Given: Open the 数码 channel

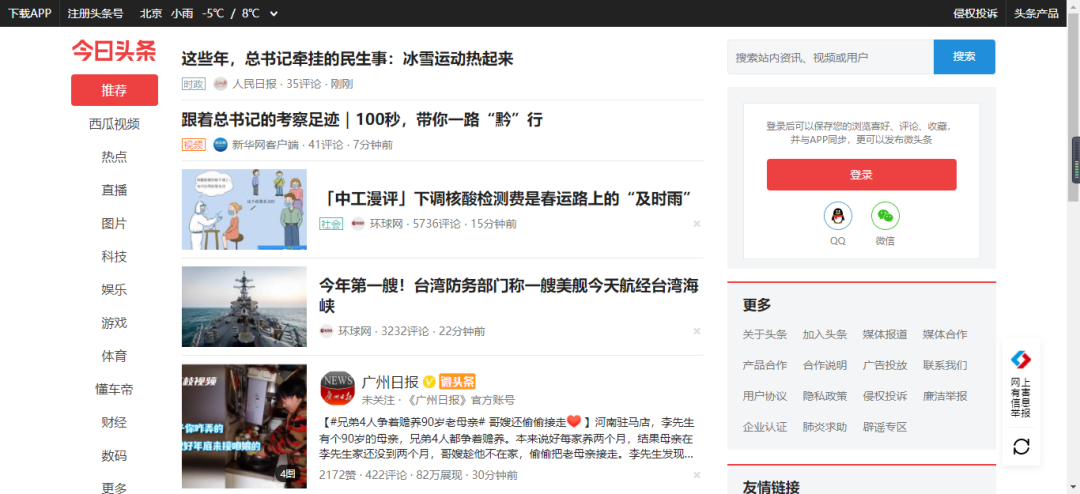Looking at the screenshot, I should coord(114,455).
